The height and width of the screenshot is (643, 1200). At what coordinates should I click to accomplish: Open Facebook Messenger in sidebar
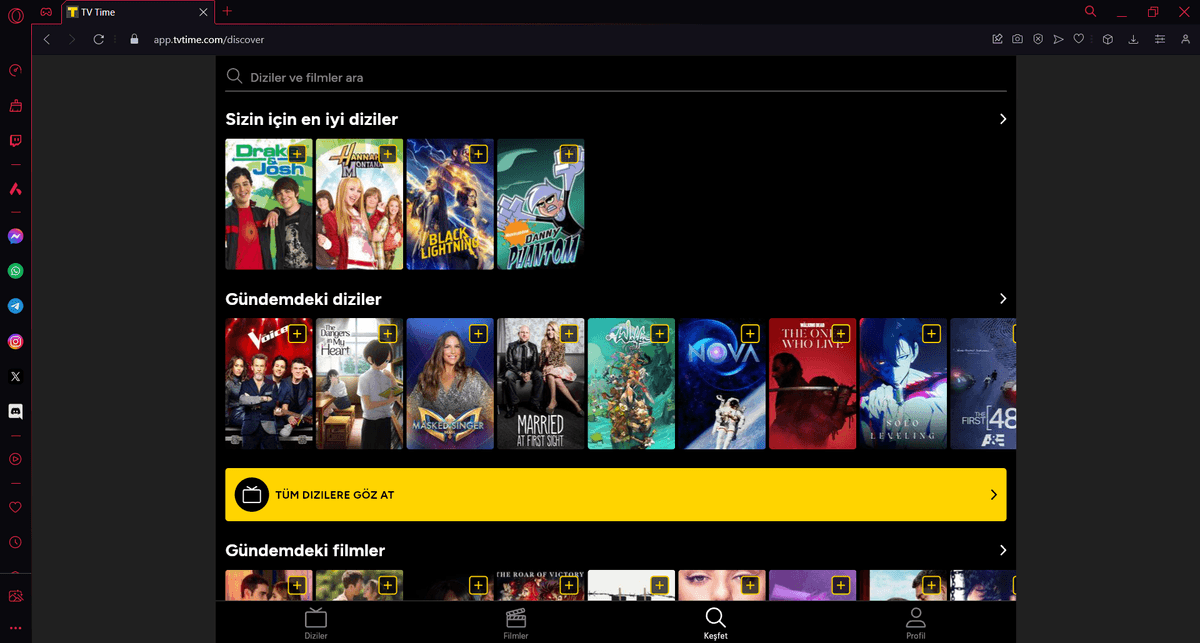point(15,237)
